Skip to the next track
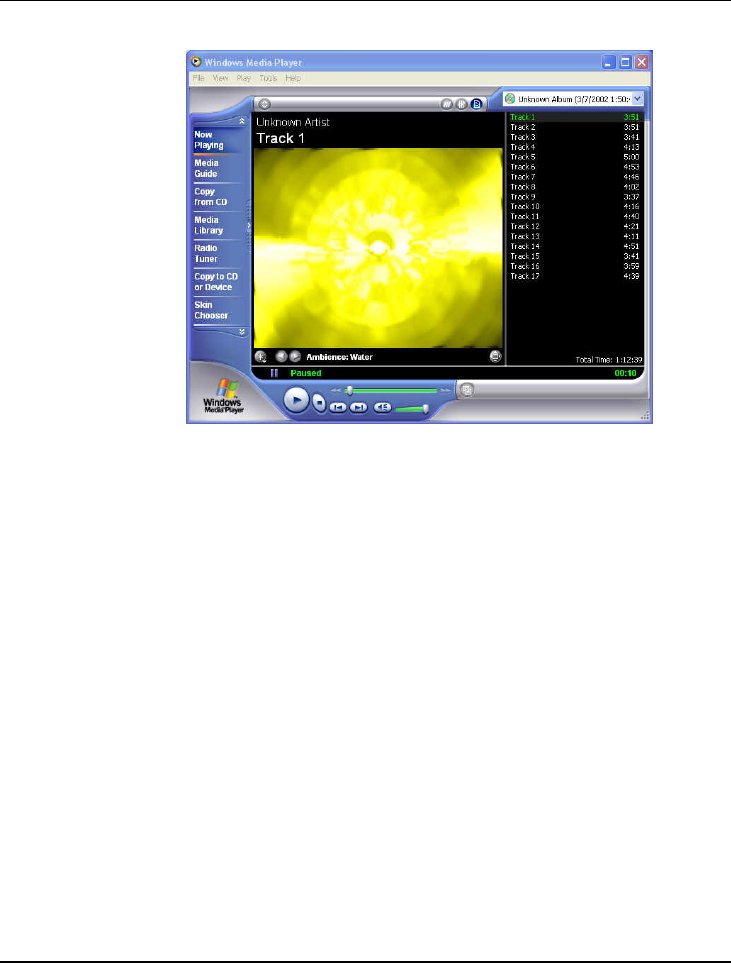 pyautogui.click(x=359, y=407)
